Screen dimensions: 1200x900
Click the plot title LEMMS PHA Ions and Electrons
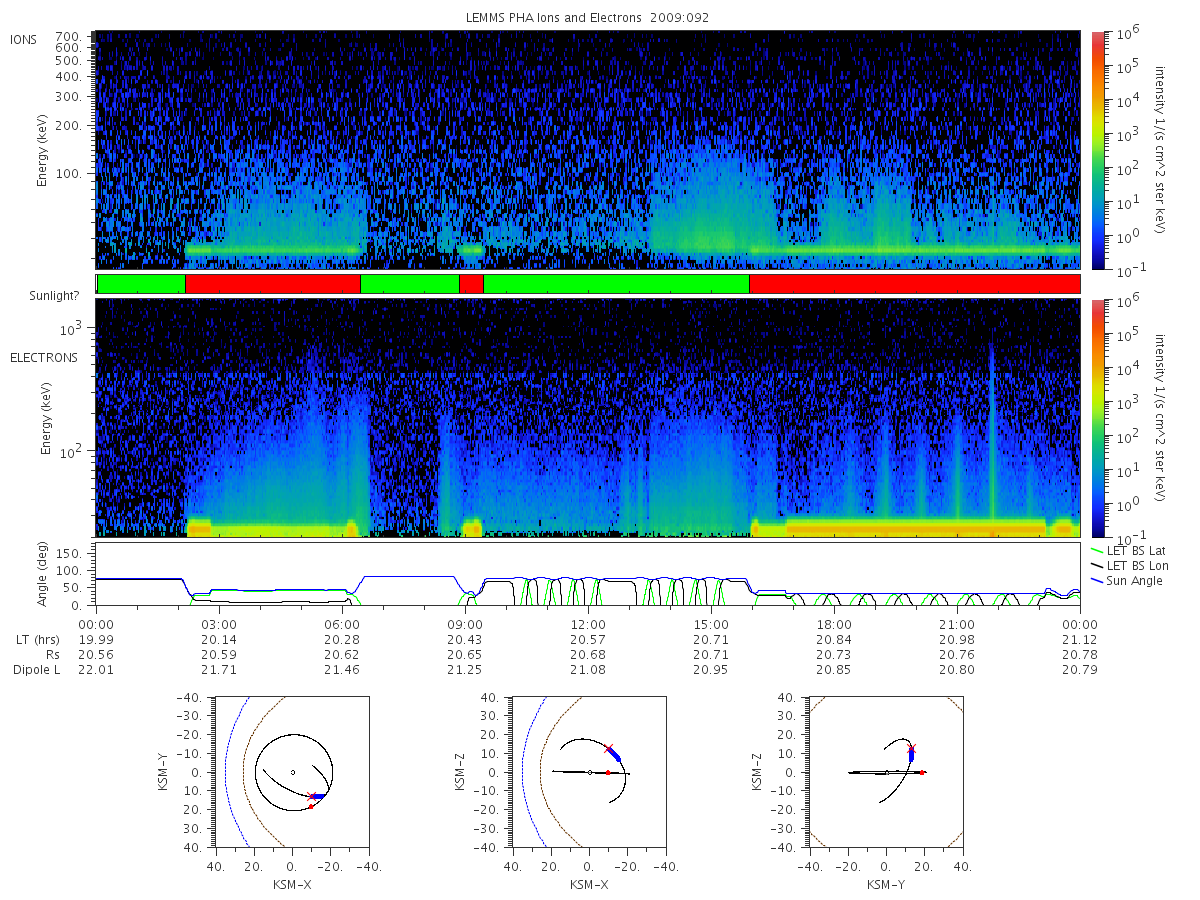click(588, 18)
